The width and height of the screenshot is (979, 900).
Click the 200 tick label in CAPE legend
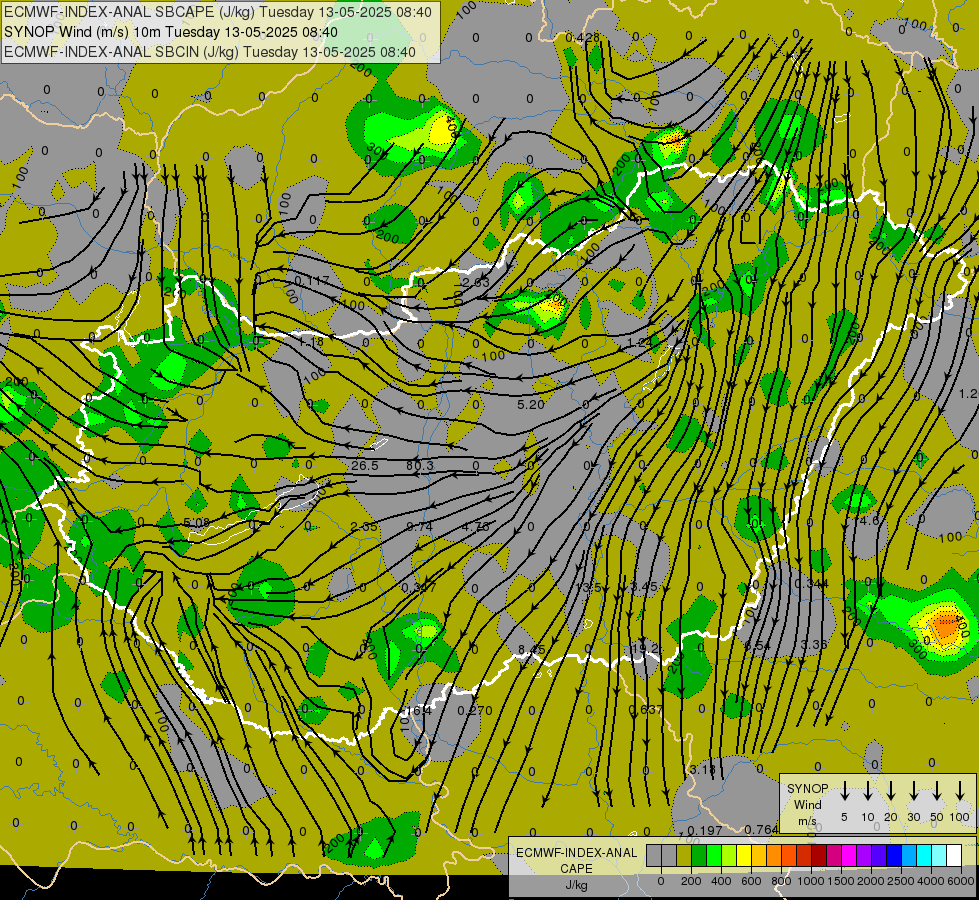point(691,881)
